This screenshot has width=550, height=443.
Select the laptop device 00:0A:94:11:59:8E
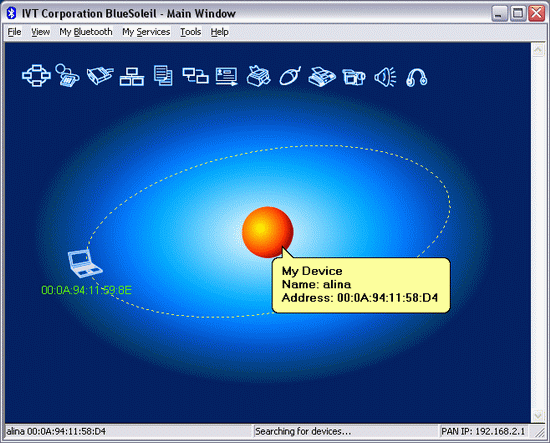tap(85, 263)
